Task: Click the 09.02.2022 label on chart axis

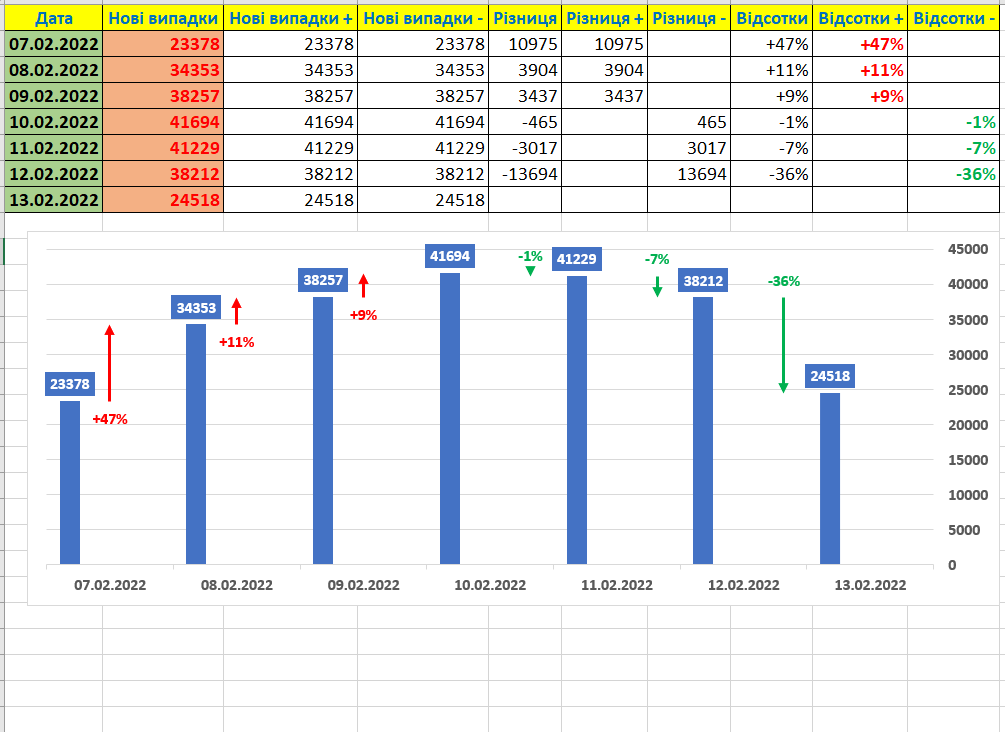Action: tap(364, 585)
